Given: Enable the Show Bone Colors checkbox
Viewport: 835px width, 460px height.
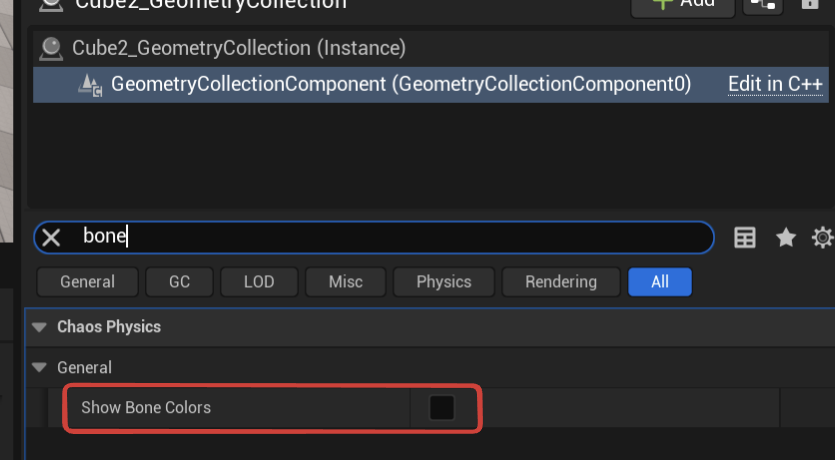Looking at the screenshot, I should (x=441, y=408).
